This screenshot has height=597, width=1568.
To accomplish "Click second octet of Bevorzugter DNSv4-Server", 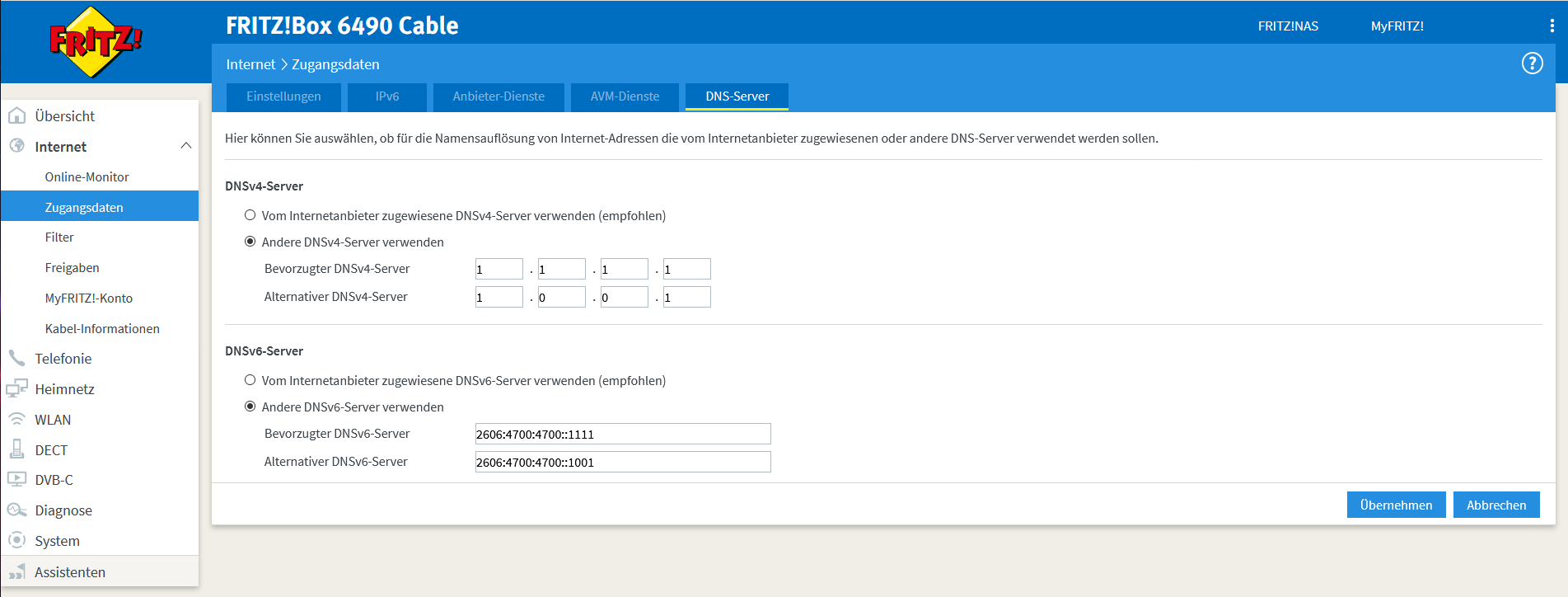I will [562, 269].
